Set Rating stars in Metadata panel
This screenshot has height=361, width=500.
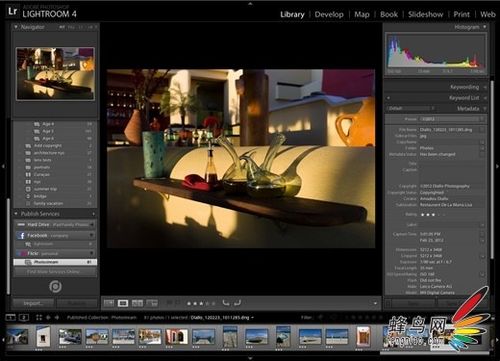(x=433, y=215)
